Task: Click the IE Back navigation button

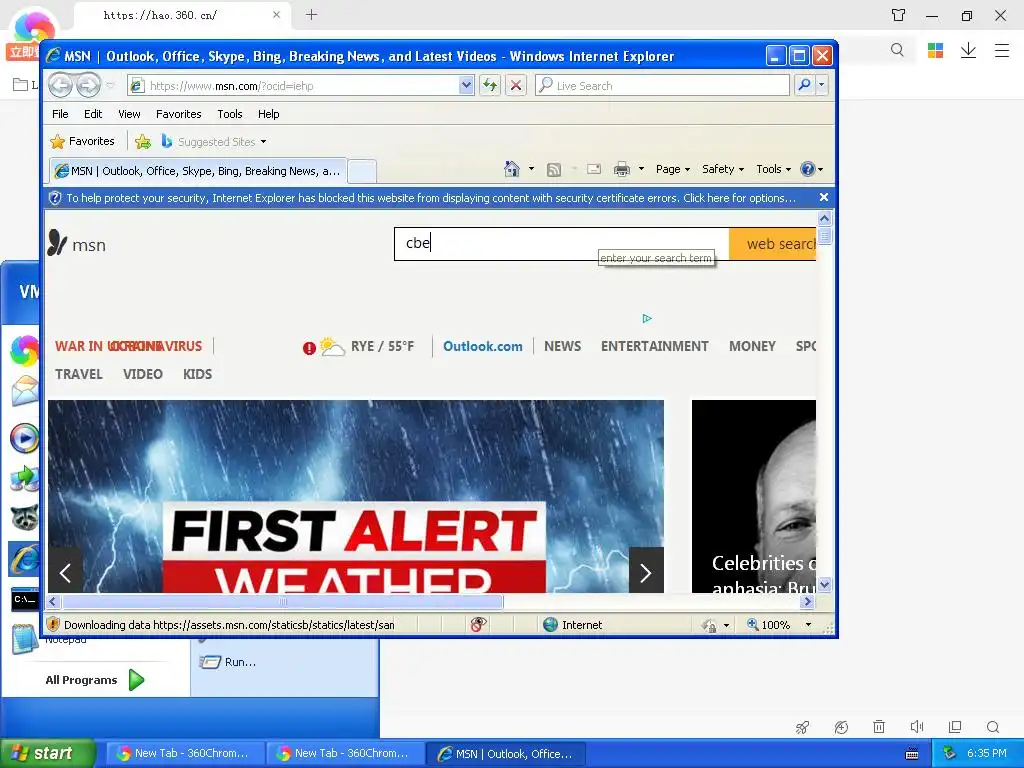Action: (x=61, y=85)
